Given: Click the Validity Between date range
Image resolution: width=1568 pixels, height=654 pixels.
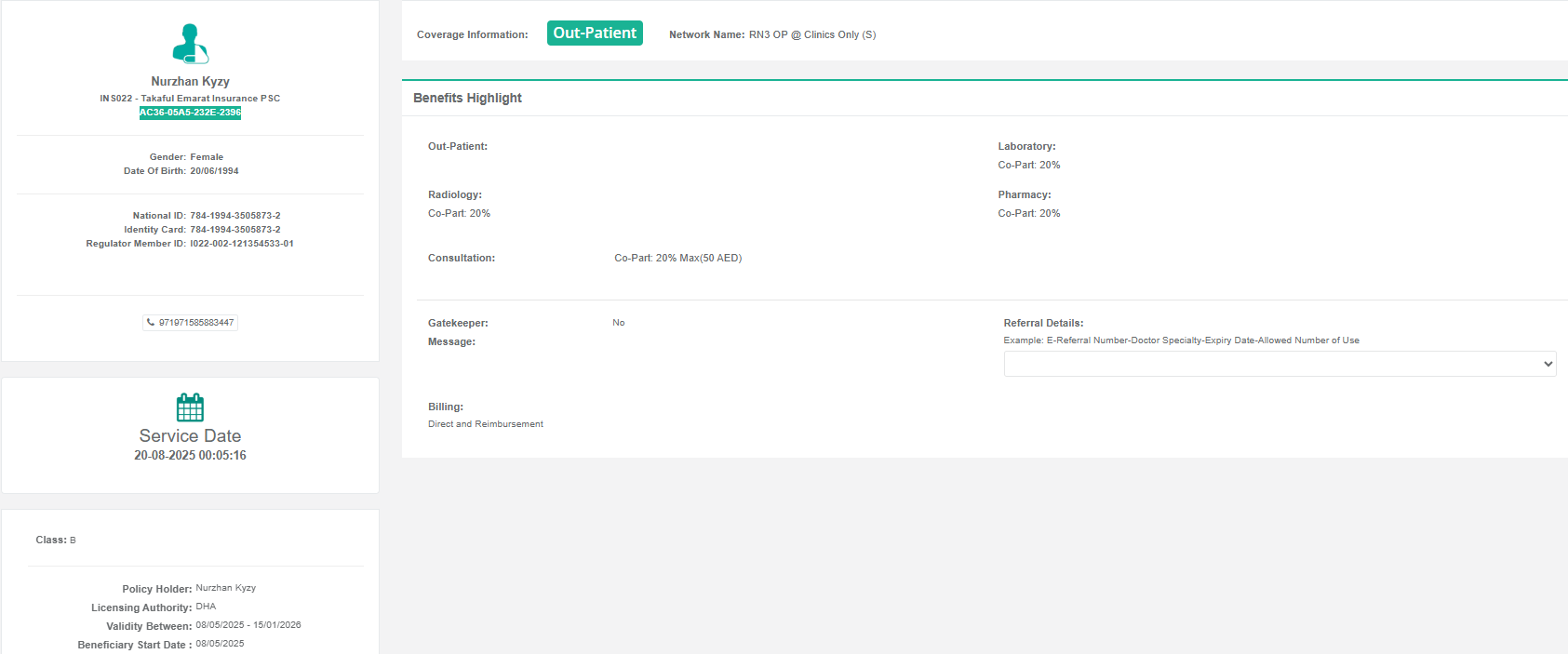Looking at the screenshot, I should 248,625.
